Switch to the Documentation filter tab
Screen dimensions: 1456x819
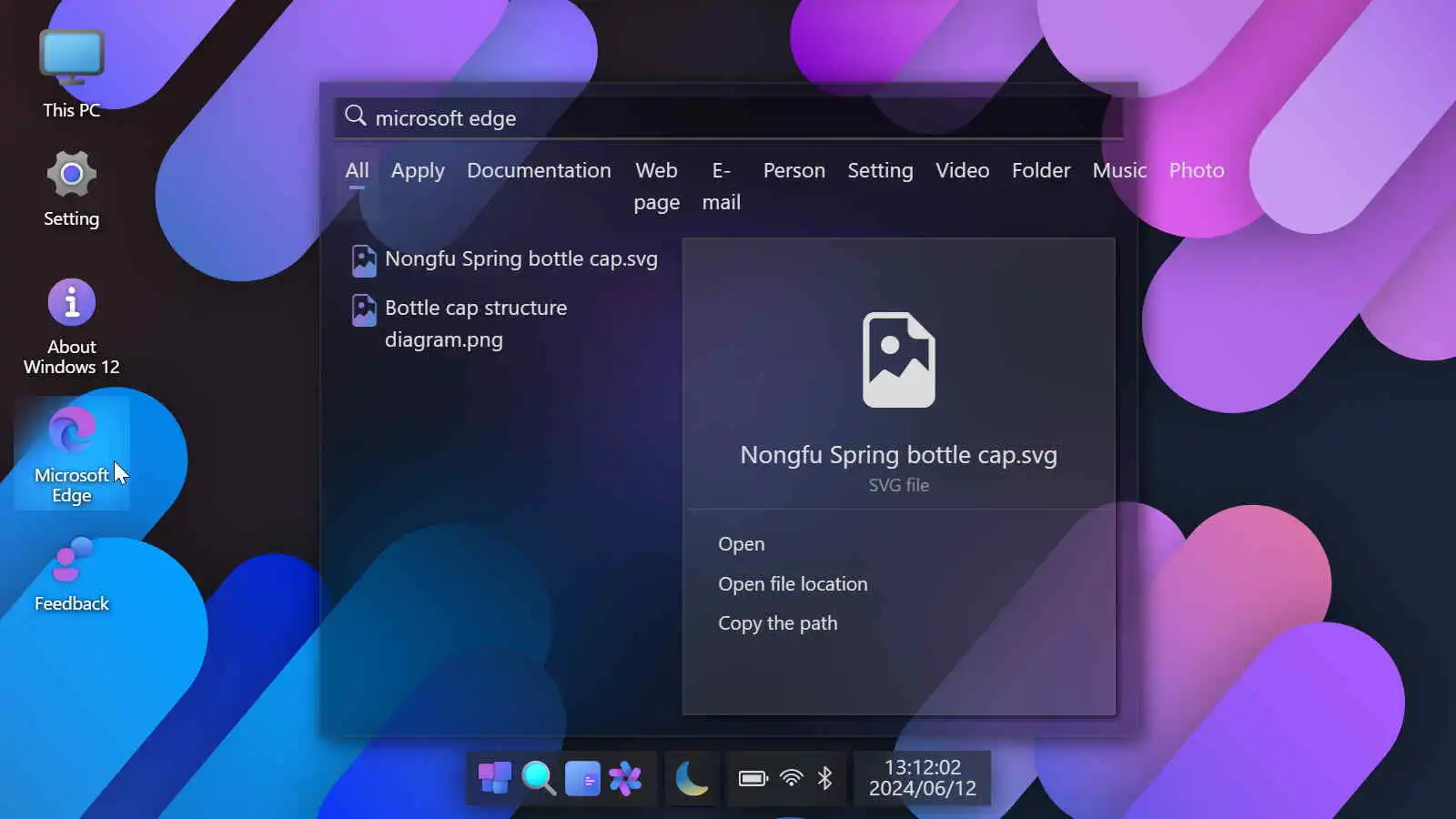539,170
